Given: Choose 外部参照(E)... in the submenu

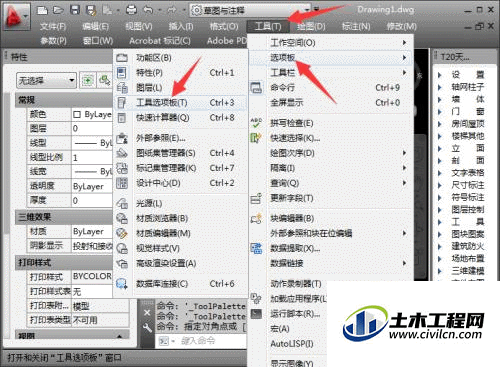Looking at the screenshot, I should 181,138.
